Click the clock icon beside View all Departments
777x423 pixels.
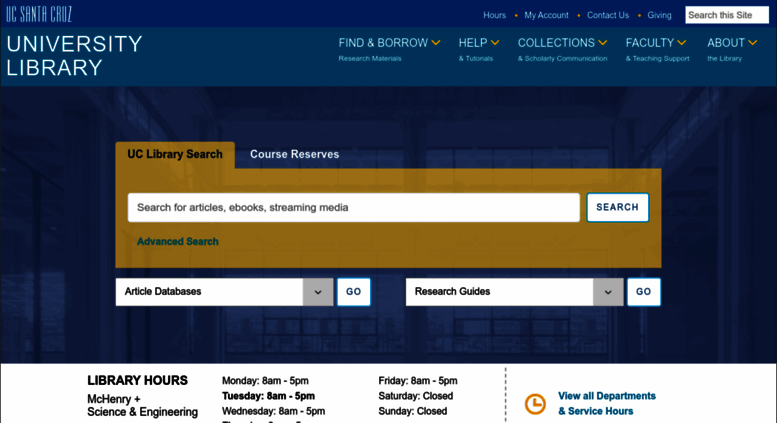(535, 404)
